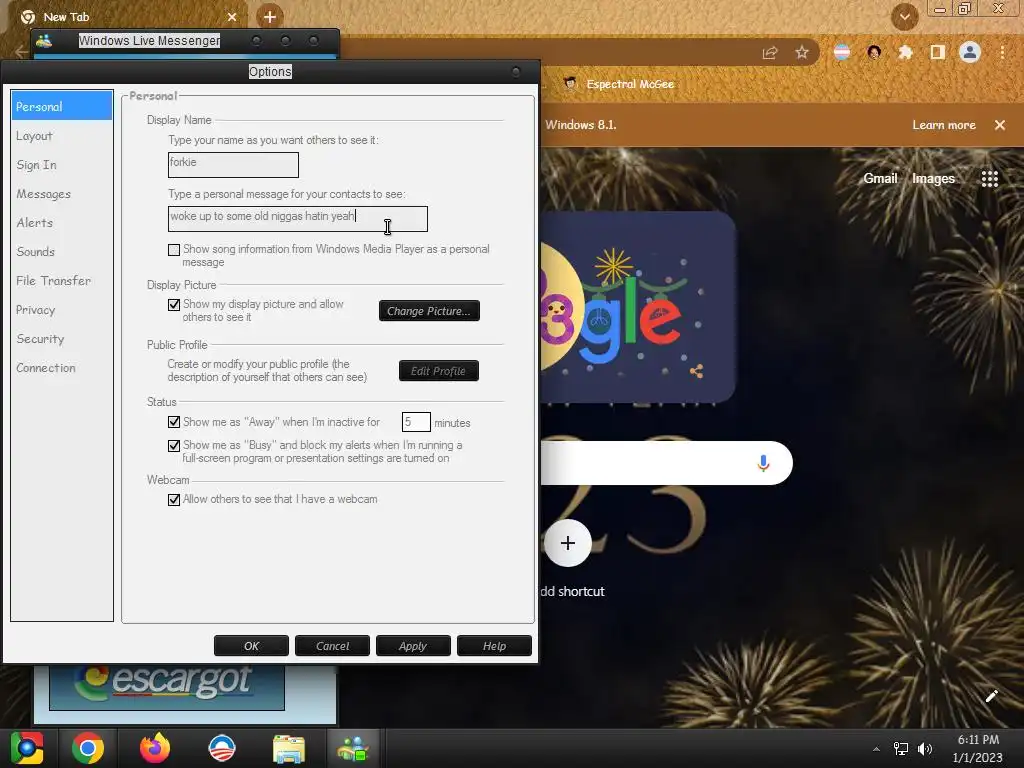Image resolution: width=1024 pixels, height=768 pixels.
Task: Click the avatar extension icon in Chrome toolbar
Action: (x=874, y=52)
